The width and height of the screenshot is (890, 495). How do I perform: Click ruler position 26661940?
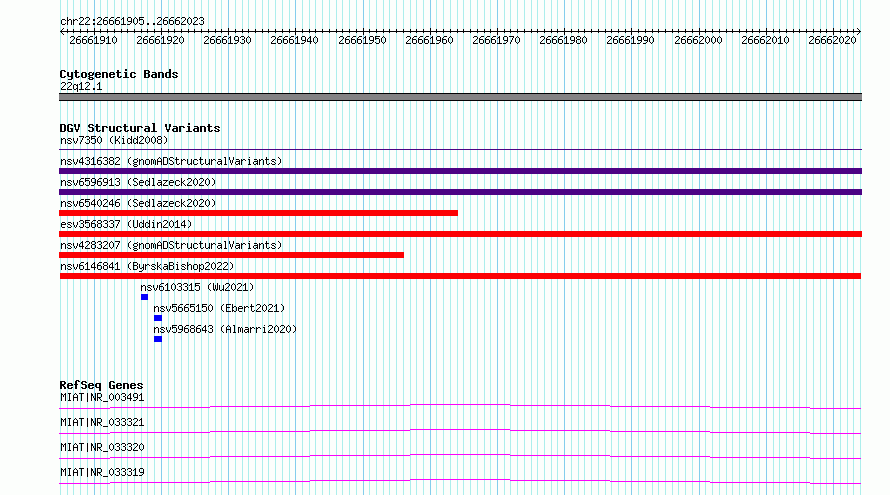pyautogui.click(x=294, y=40)
